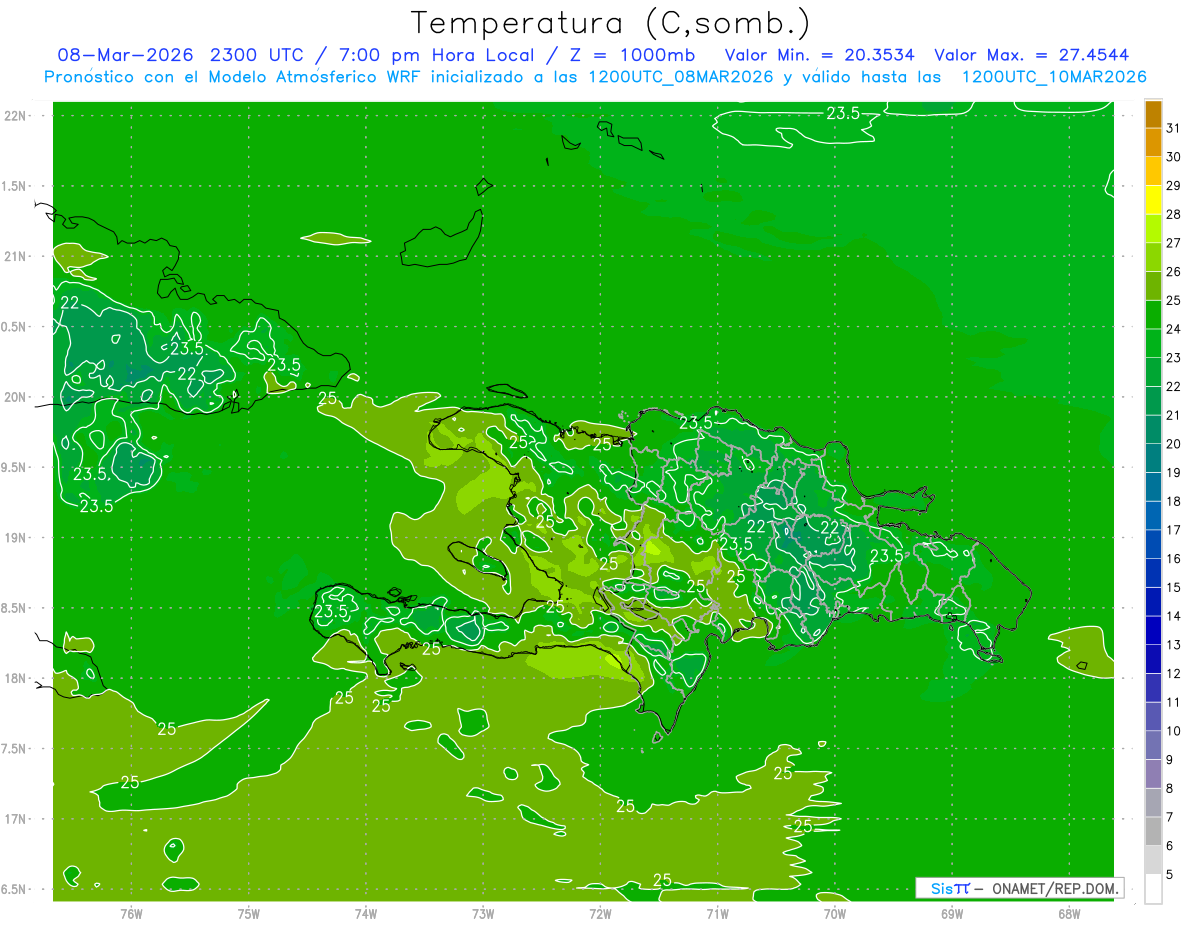Image resolution: width=1200 pixels, height=927 pixels.
Task: Click the '1200UTC_08MAR2026' initialization timestamp
Action: point(680,77)
